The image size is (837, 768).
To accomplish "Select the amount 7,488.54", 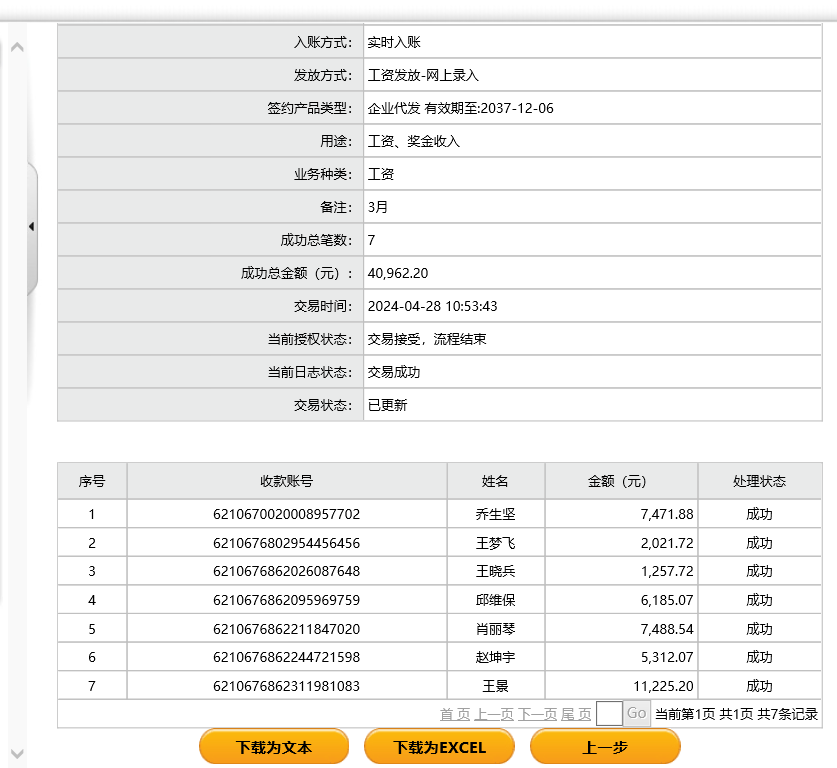I will click(x=667, y=629).
